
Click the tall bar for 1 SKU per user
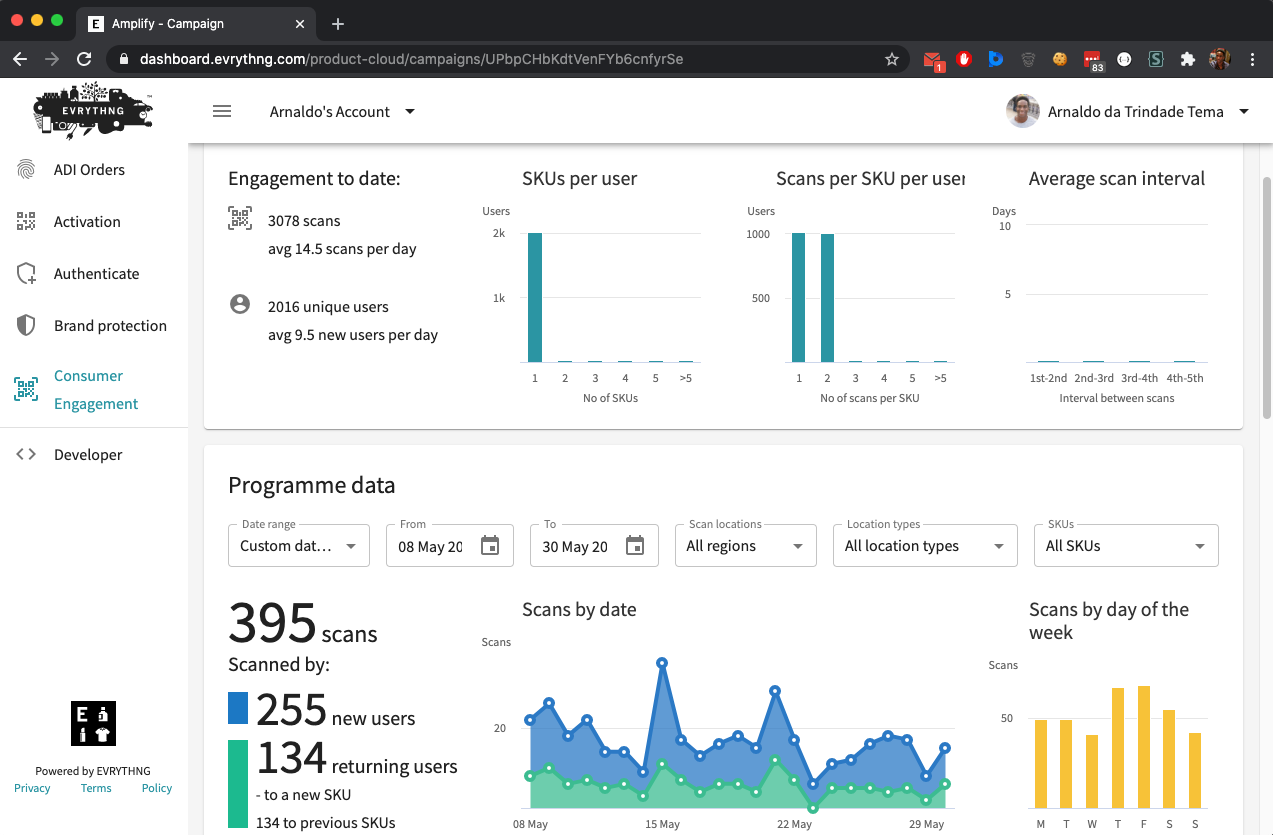tap(535, 297)
